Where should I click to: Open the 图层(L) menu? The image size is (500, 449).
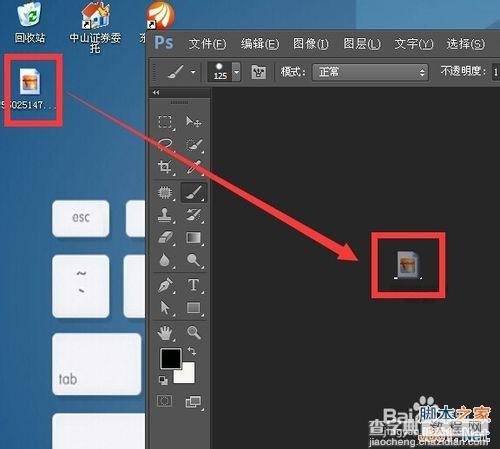click(x=362, y=44)
